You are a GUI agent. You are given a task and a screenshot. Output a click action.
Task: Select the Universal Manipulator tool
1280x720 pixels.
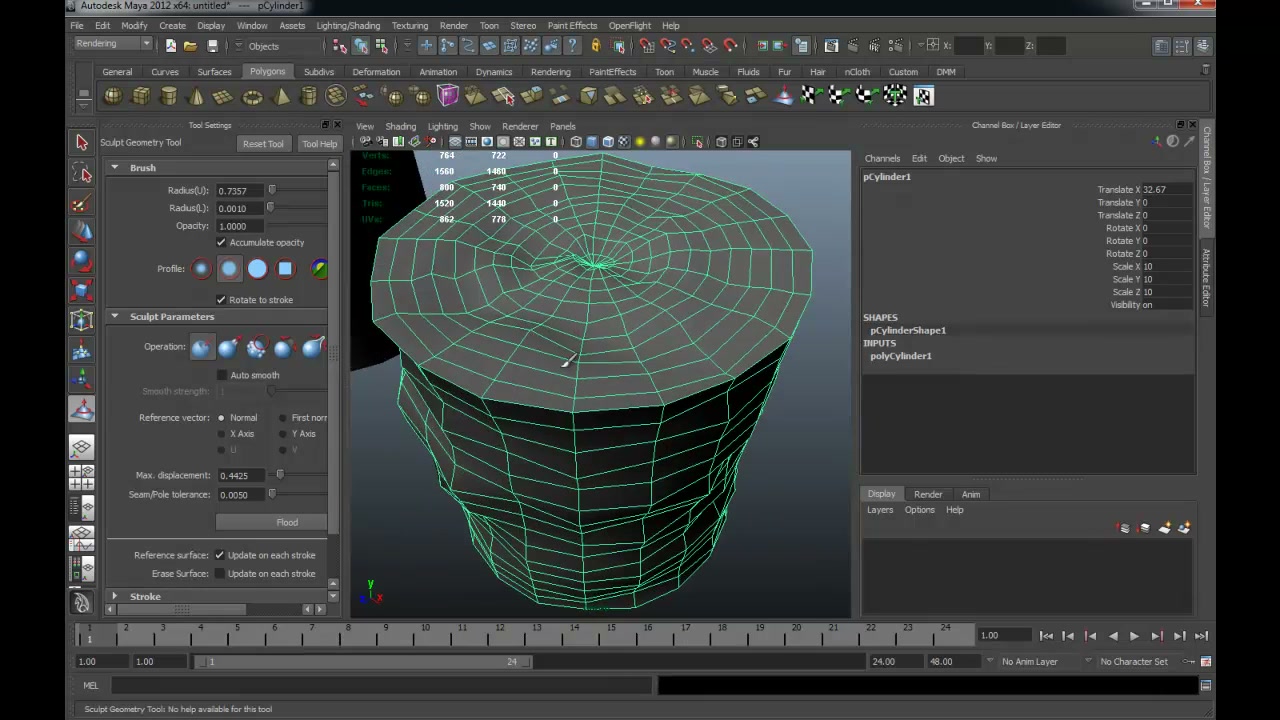click(x=82, y=320)
